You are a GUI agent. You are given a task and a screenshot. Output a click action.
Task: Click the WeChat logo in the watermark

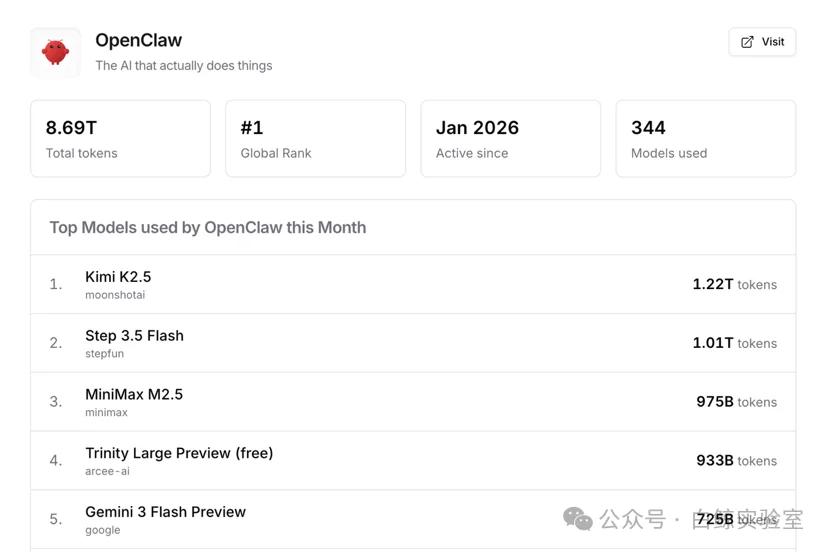point(577,519)
